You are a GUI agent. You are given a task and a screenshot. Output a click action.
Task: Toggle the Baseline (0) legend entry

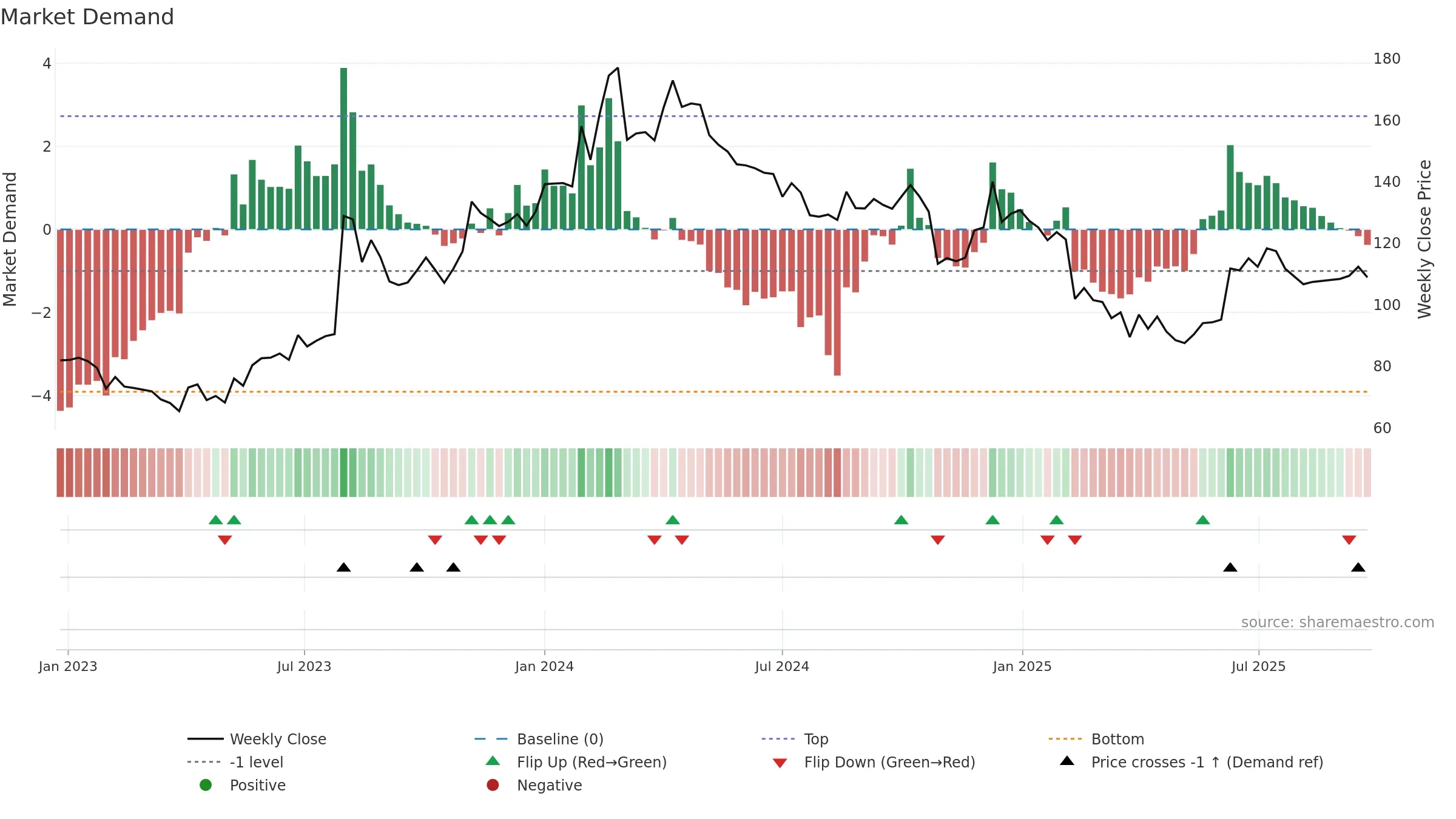(539, 739)
